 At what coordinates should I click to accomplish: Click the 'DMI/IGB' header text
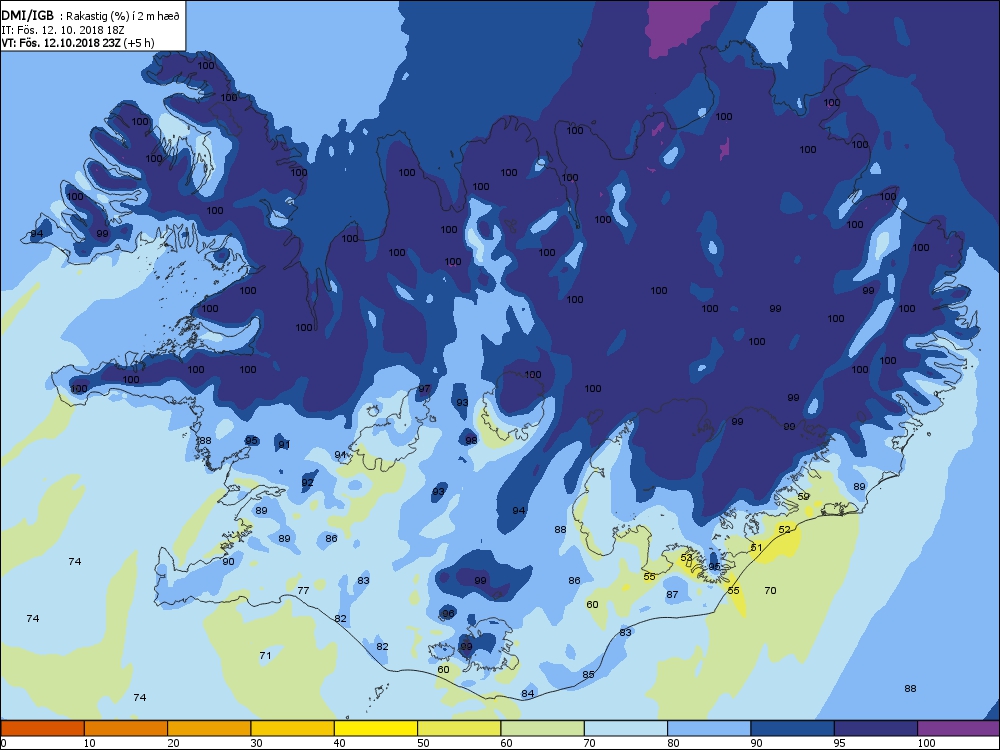[x=28, y=16]
